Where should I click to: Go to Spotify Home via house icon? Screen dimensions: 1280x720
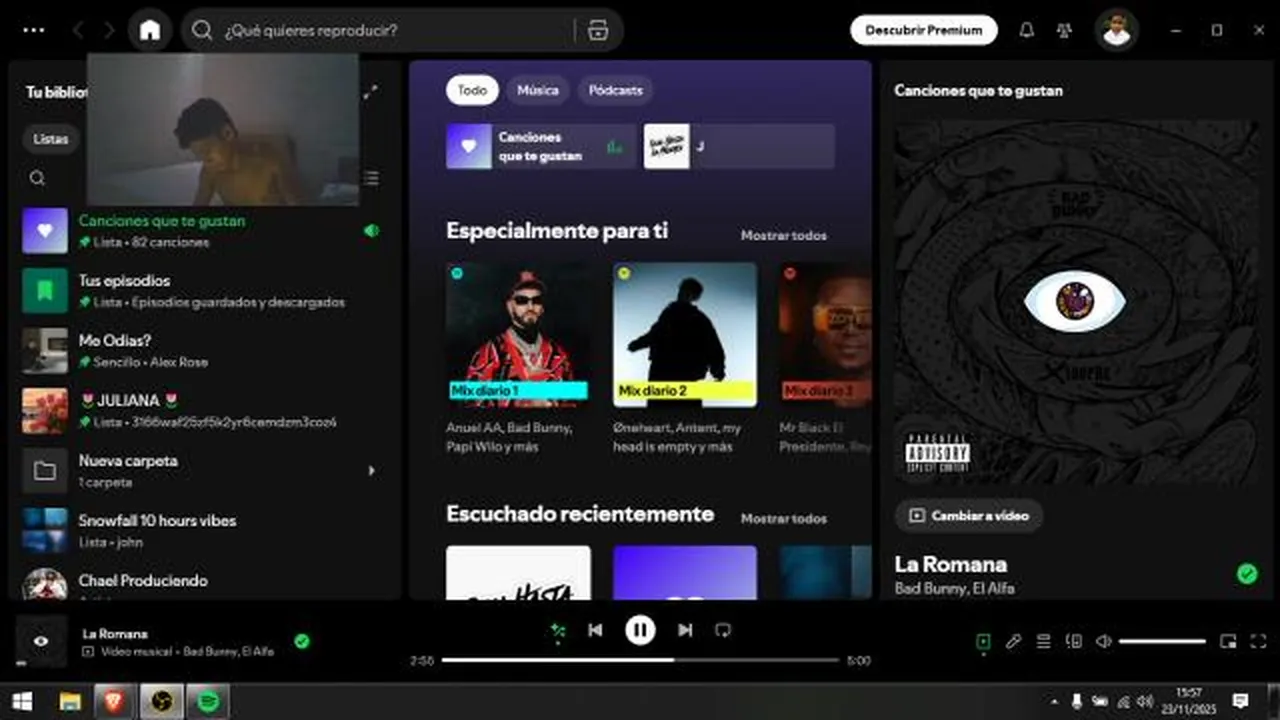(150, 30)
